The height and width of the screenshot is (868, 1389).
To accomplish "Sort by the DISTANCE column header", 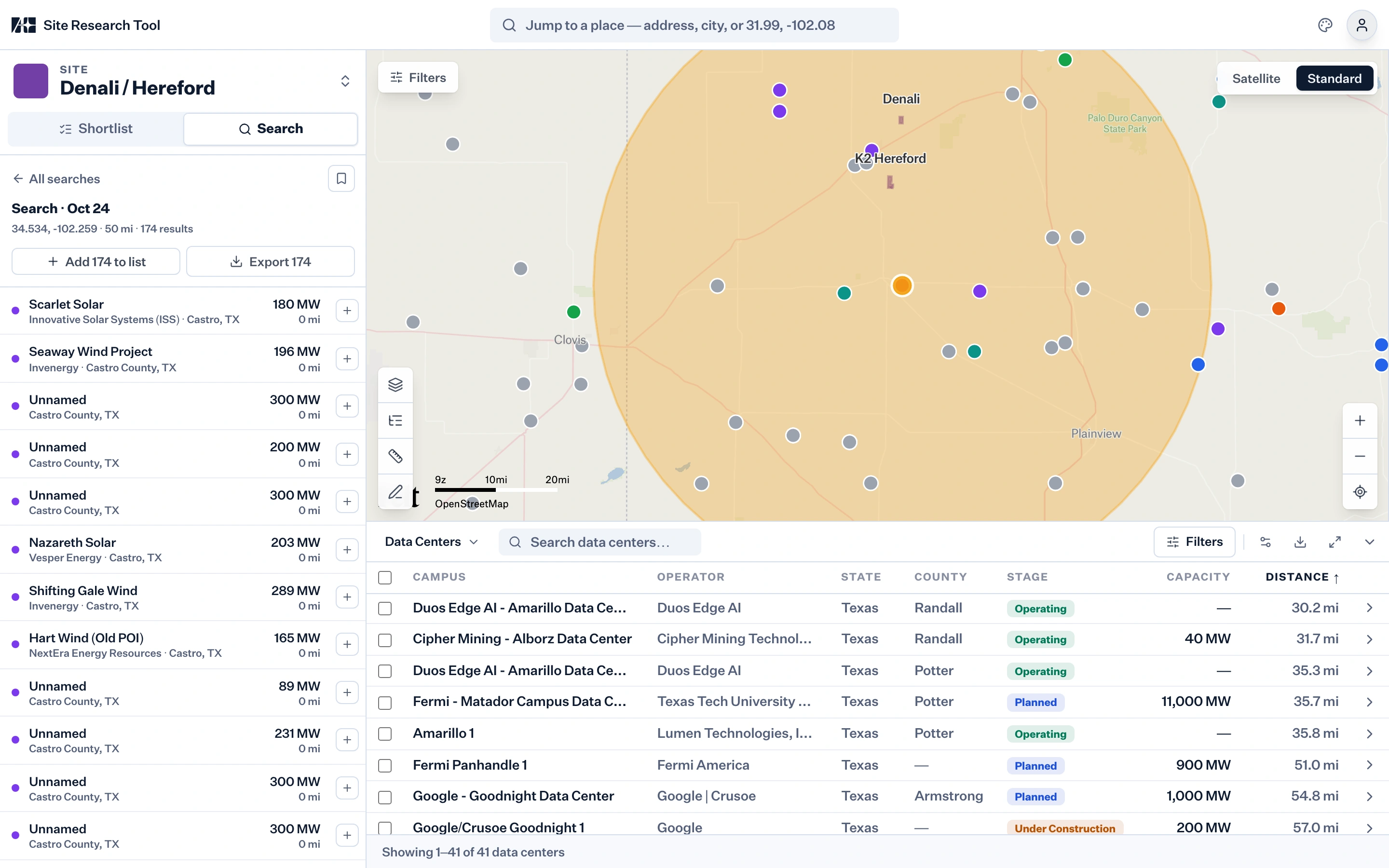I will point(1302,577).
